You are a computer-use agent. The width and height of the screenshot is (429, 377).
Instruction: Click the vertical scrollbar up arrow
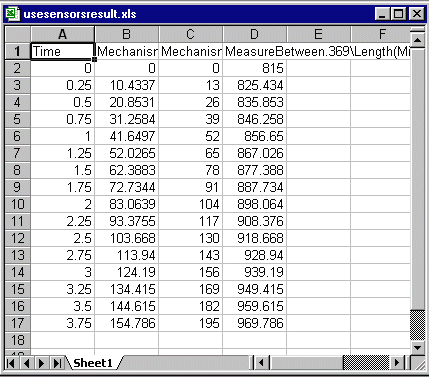click(x=417, y=40)
